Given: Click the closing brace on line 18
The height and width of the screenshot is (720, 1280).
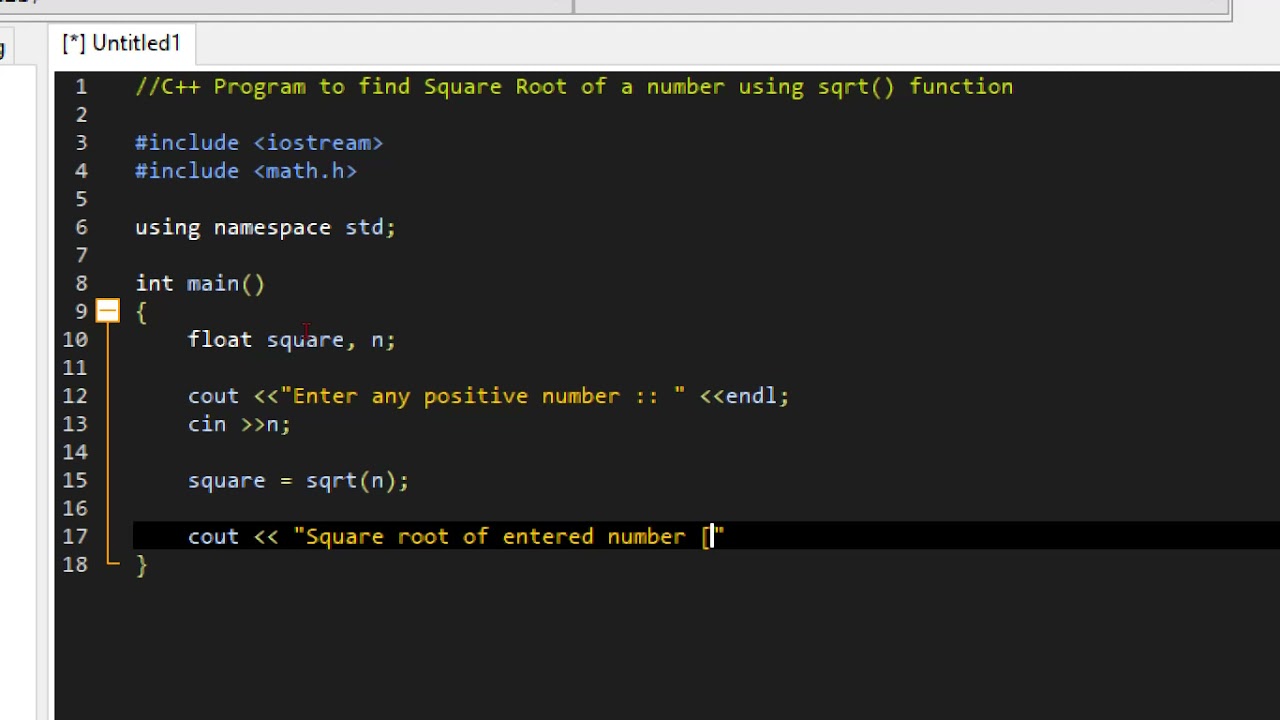Looking at the screenshot, I should [x=142, y=565].
